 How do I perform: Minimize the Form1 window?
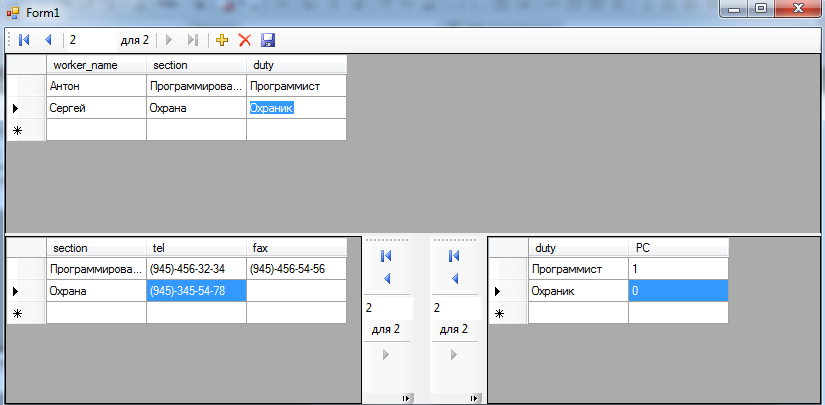click(735, 9)
